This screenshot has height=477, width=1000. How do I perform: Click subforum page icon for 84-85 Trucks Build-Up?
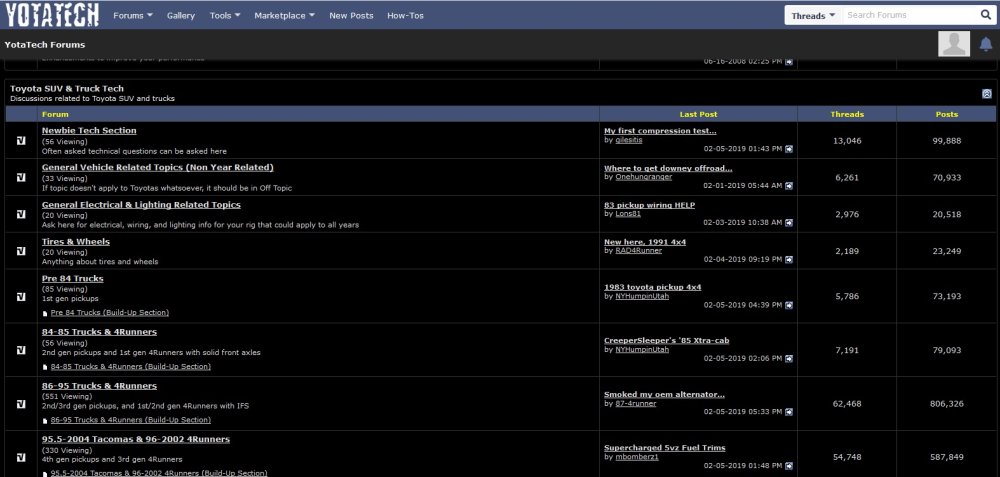pos(45,367)
